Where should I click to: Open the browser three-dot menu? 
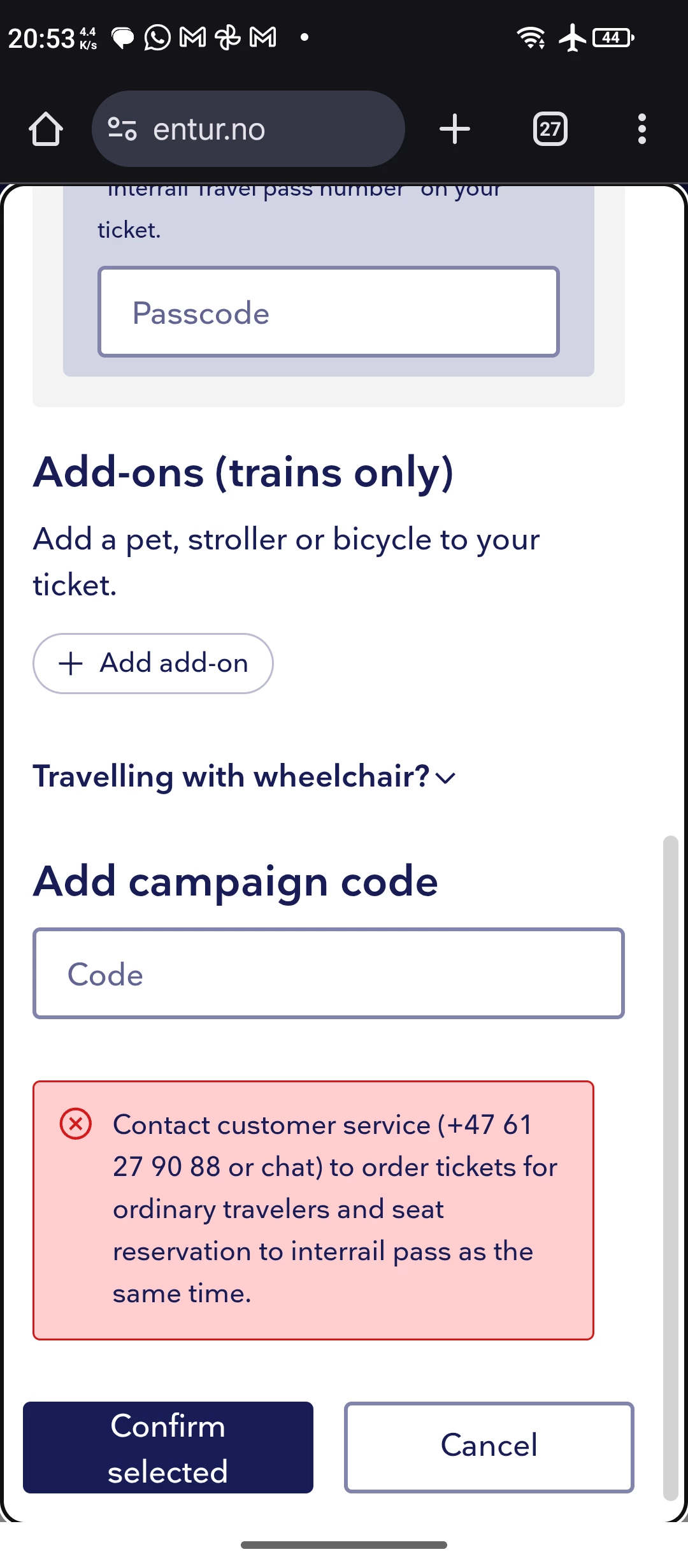pos(642,129)
